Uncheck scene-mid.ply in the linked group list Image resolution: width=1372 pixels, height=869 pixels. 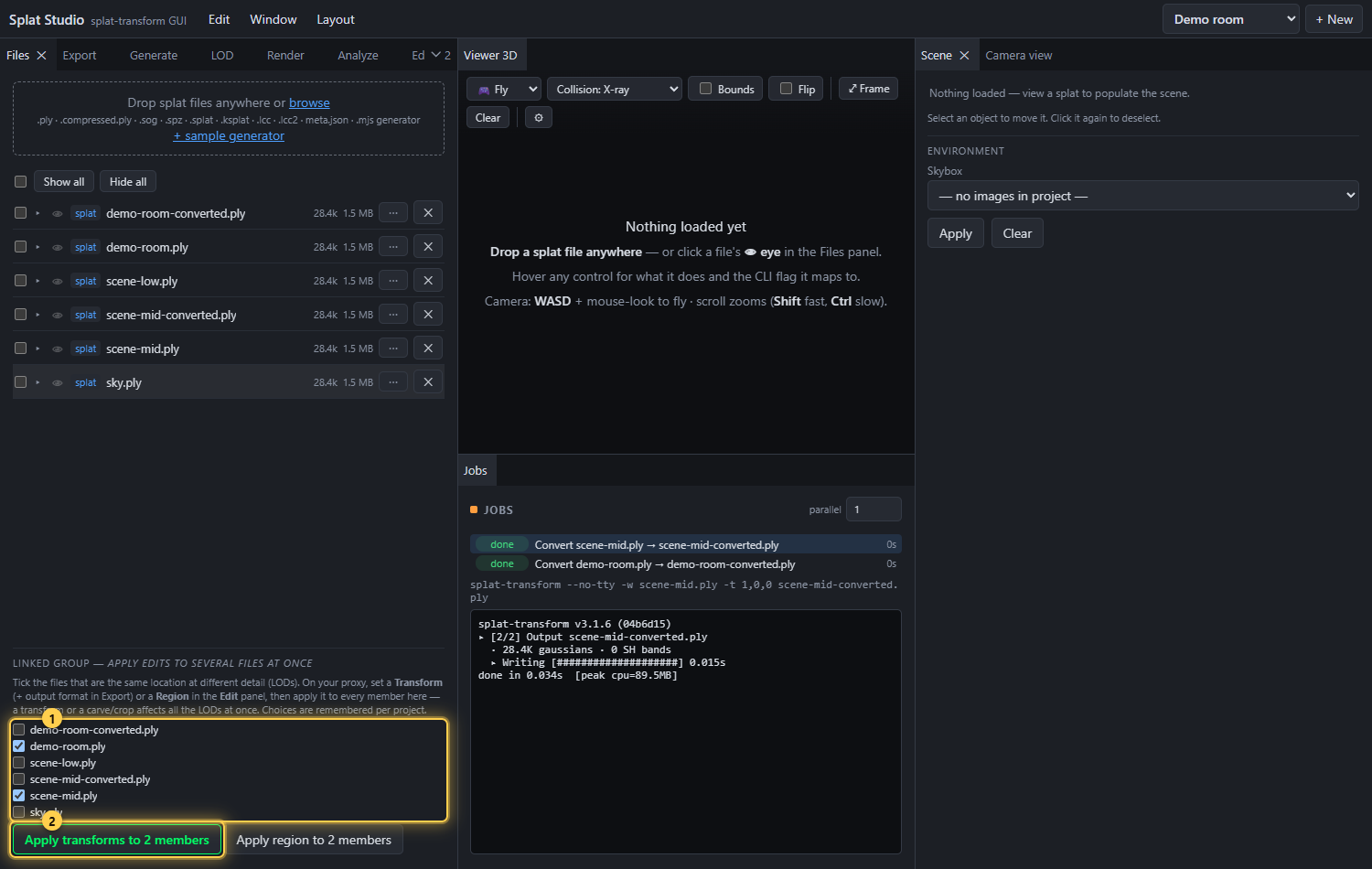point(19,796)
